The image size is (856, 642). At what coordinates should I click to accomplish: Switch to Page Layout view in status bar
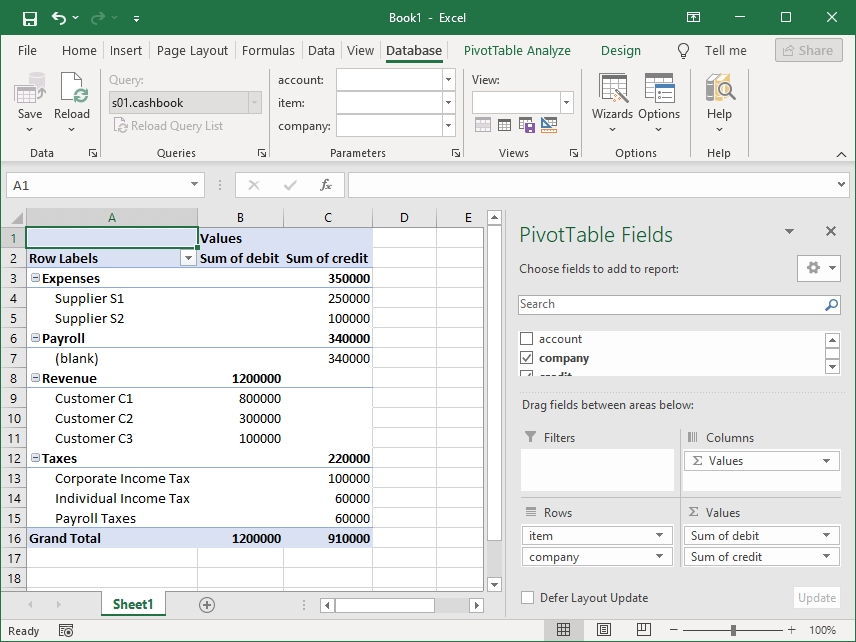pos(603,630)
